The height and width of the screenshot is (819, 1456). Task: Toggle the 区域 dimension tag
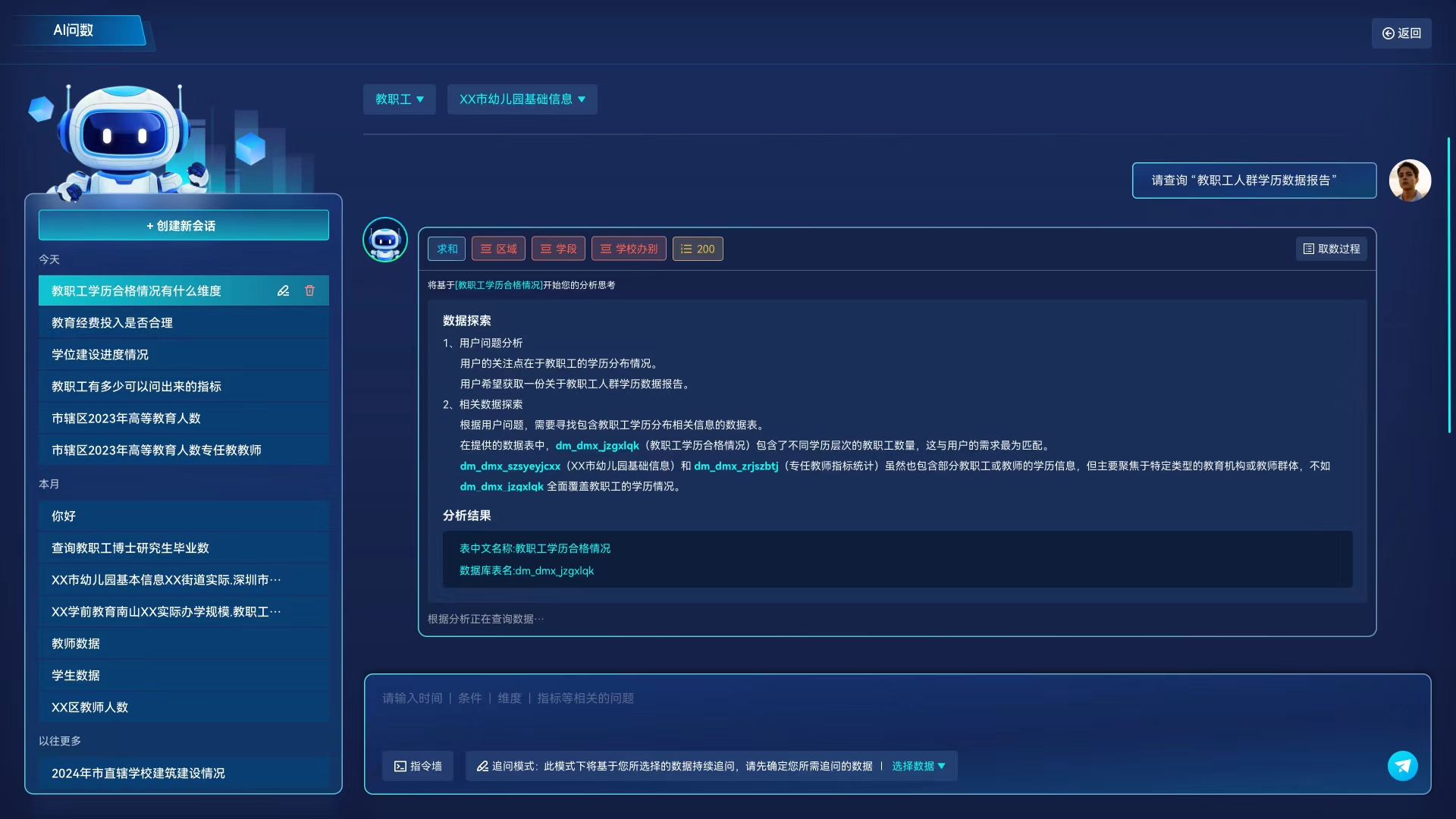pyautogui.click(x=498, y=249)
